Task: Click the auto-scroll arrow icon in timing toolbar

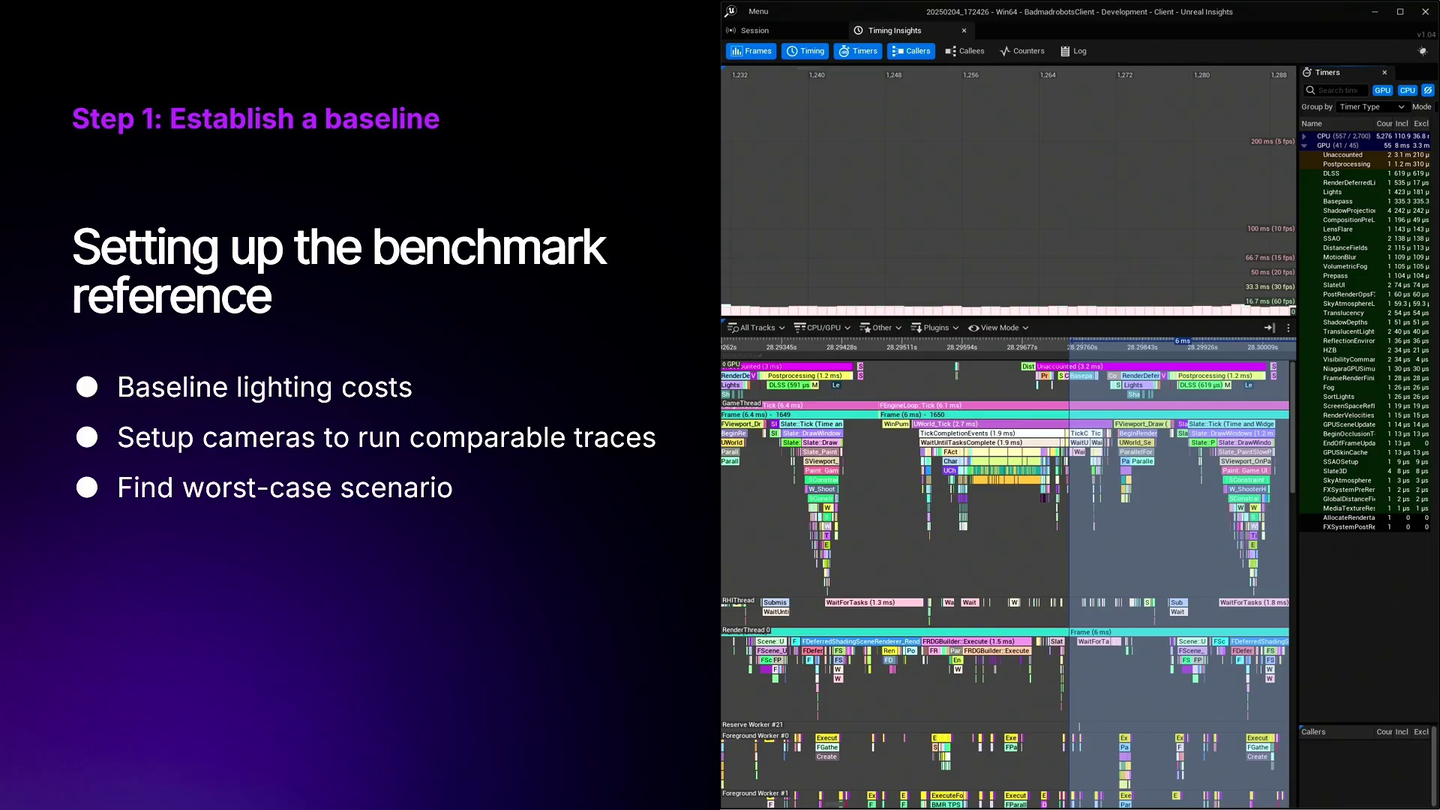Action: click(1269, 328)
